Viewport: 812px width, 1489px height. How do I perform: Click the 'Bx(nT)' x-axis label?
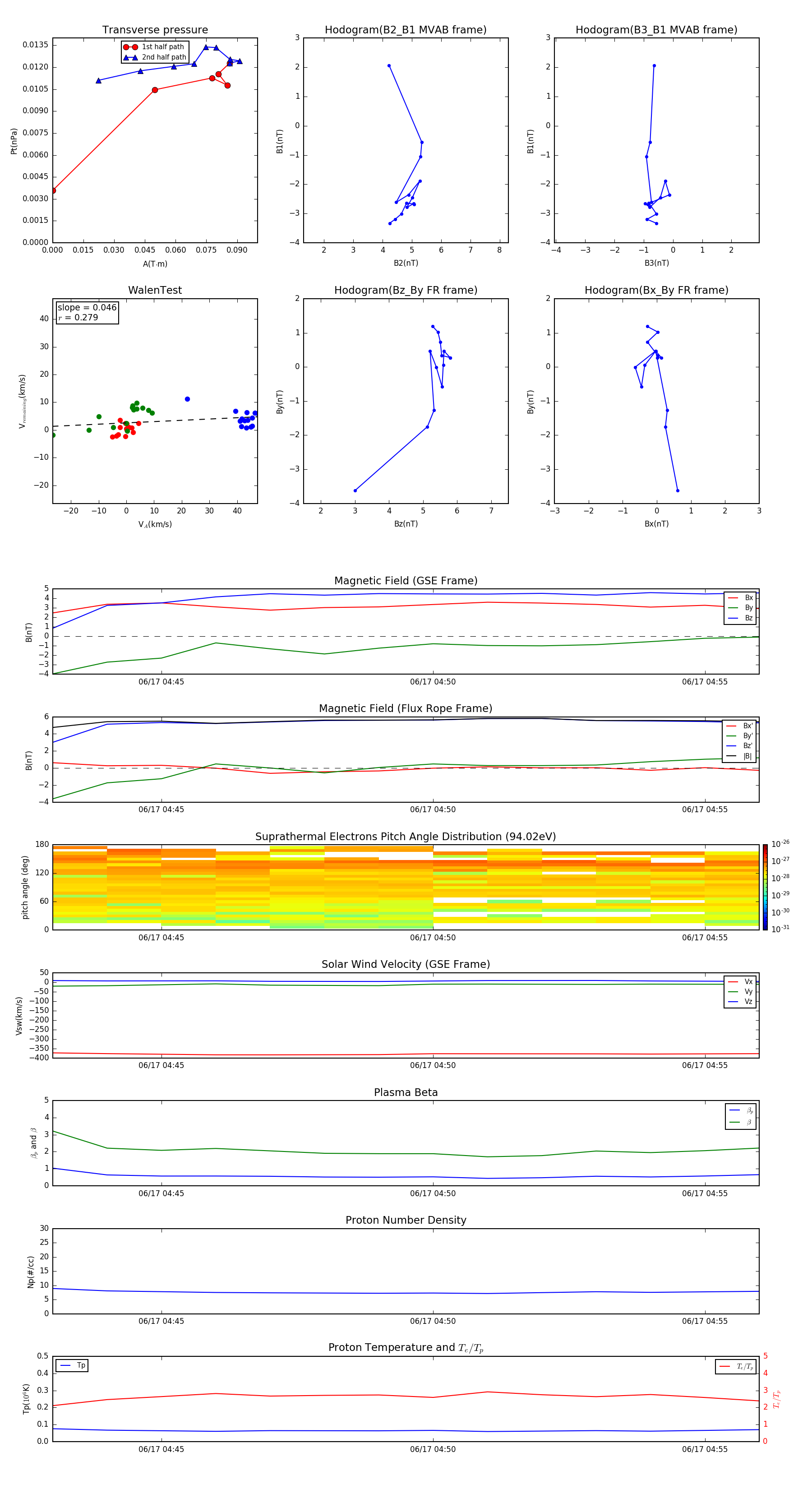(656, 524)
